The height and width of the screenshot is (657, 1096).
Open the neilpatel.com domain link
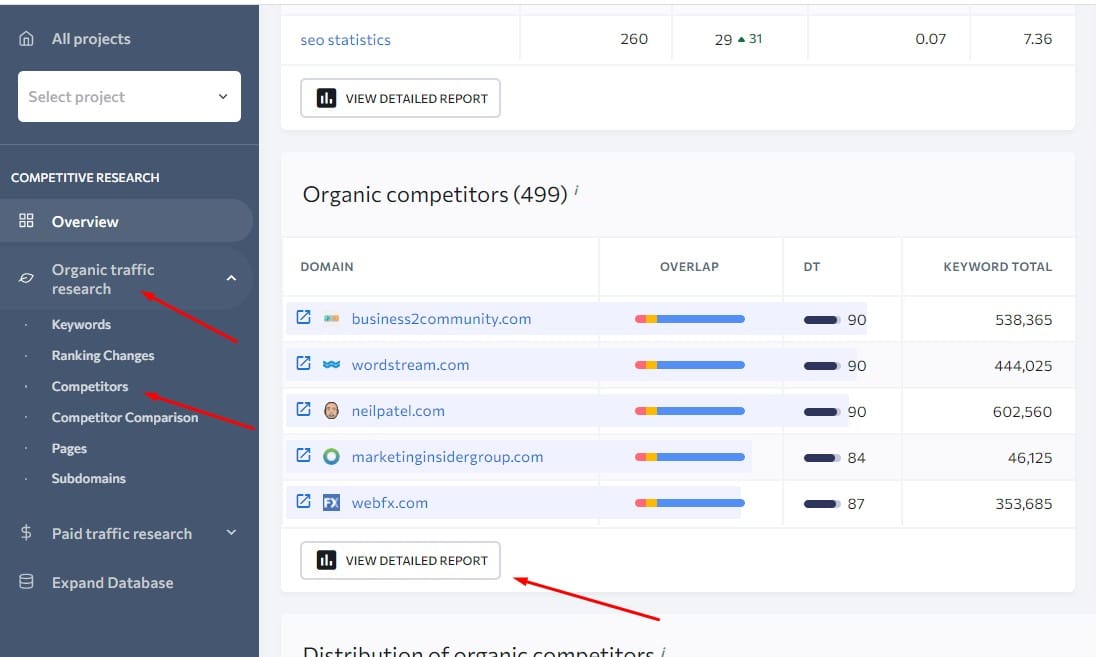tap(398, 411)
